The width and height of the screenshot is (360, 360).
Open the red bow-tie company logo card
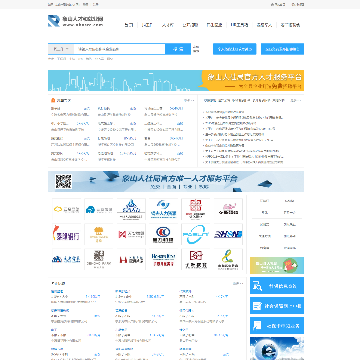131,234
